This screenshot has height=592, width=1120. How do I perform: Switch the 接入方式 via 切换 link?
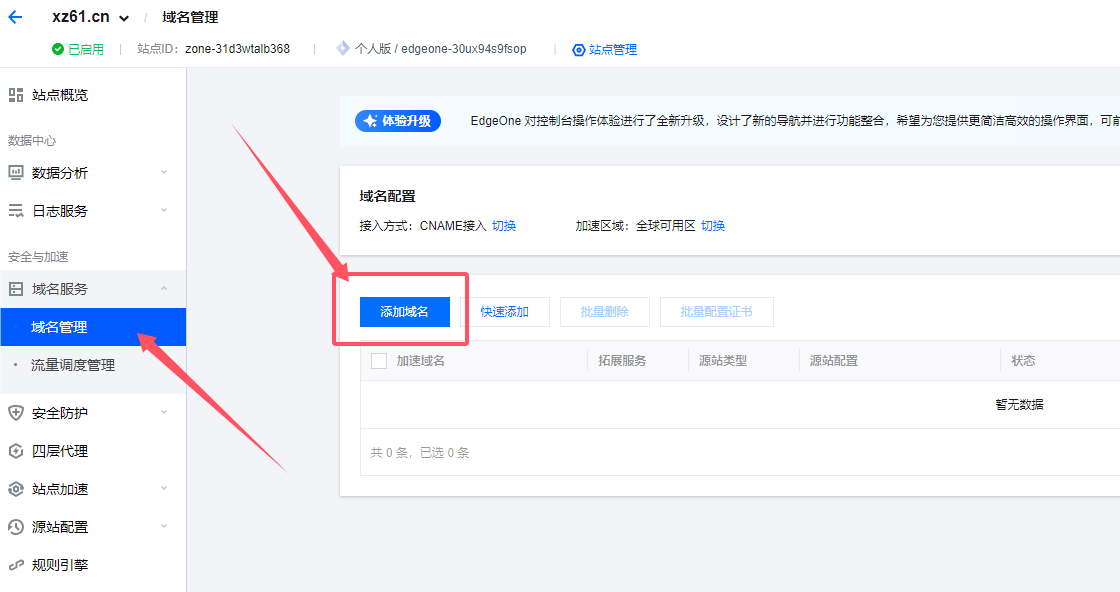coord(504,226)
